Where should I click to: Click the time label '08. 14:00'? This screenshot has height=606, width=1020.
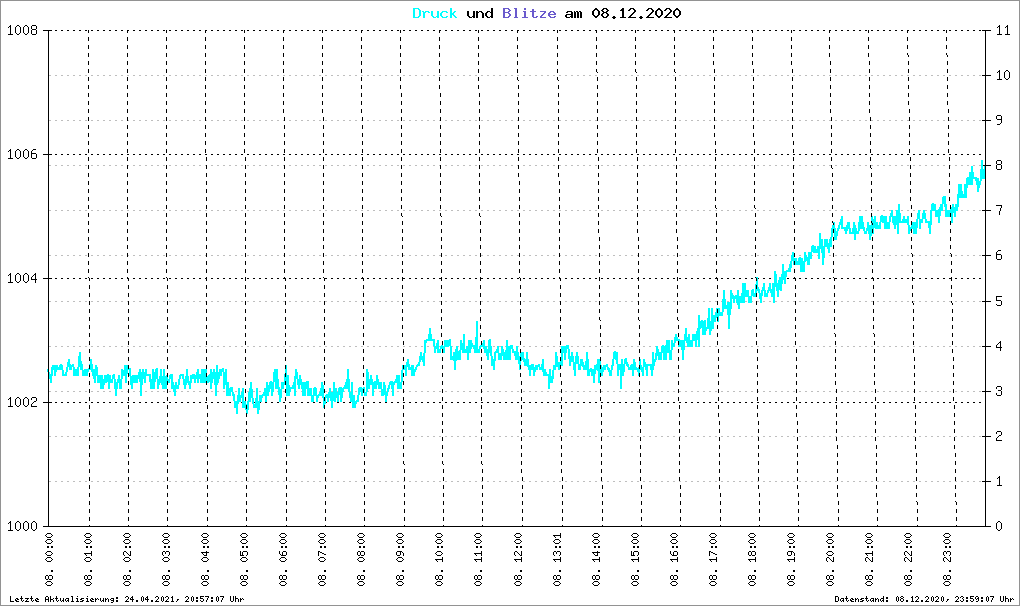coord(597,559)
